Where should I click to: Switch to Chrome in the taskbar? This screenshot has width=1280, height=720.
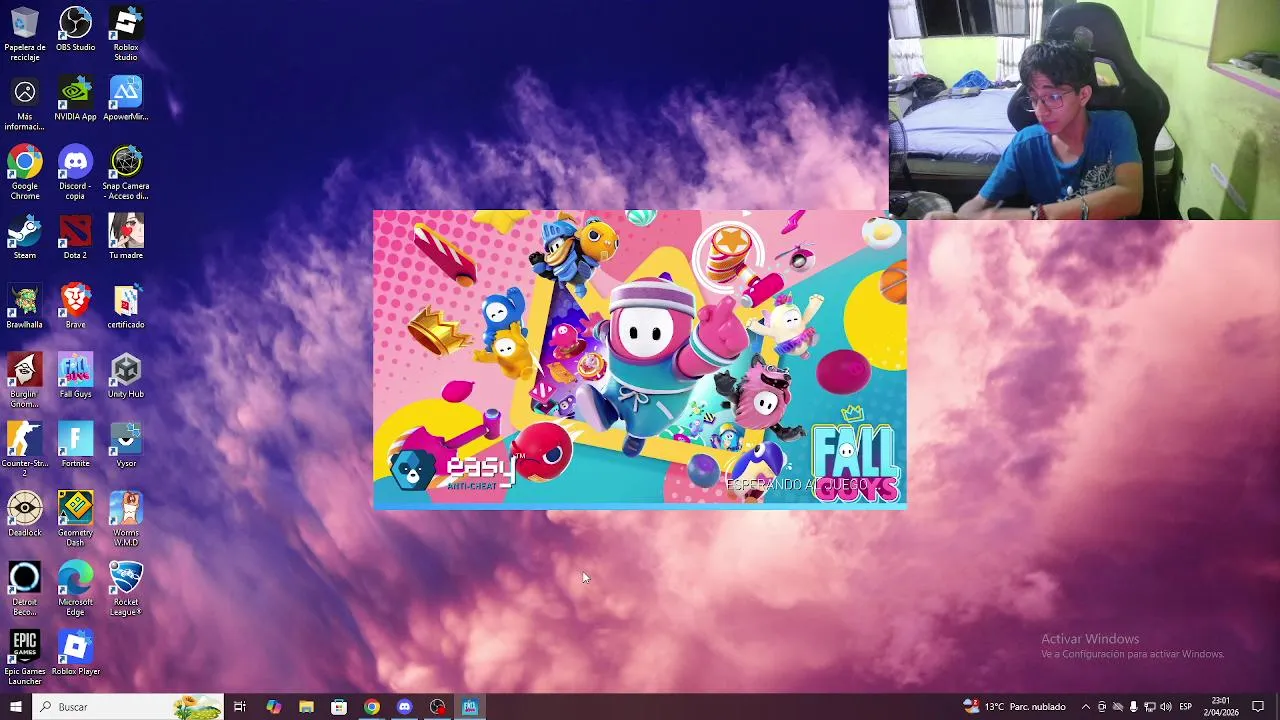[x=372, y=707]
